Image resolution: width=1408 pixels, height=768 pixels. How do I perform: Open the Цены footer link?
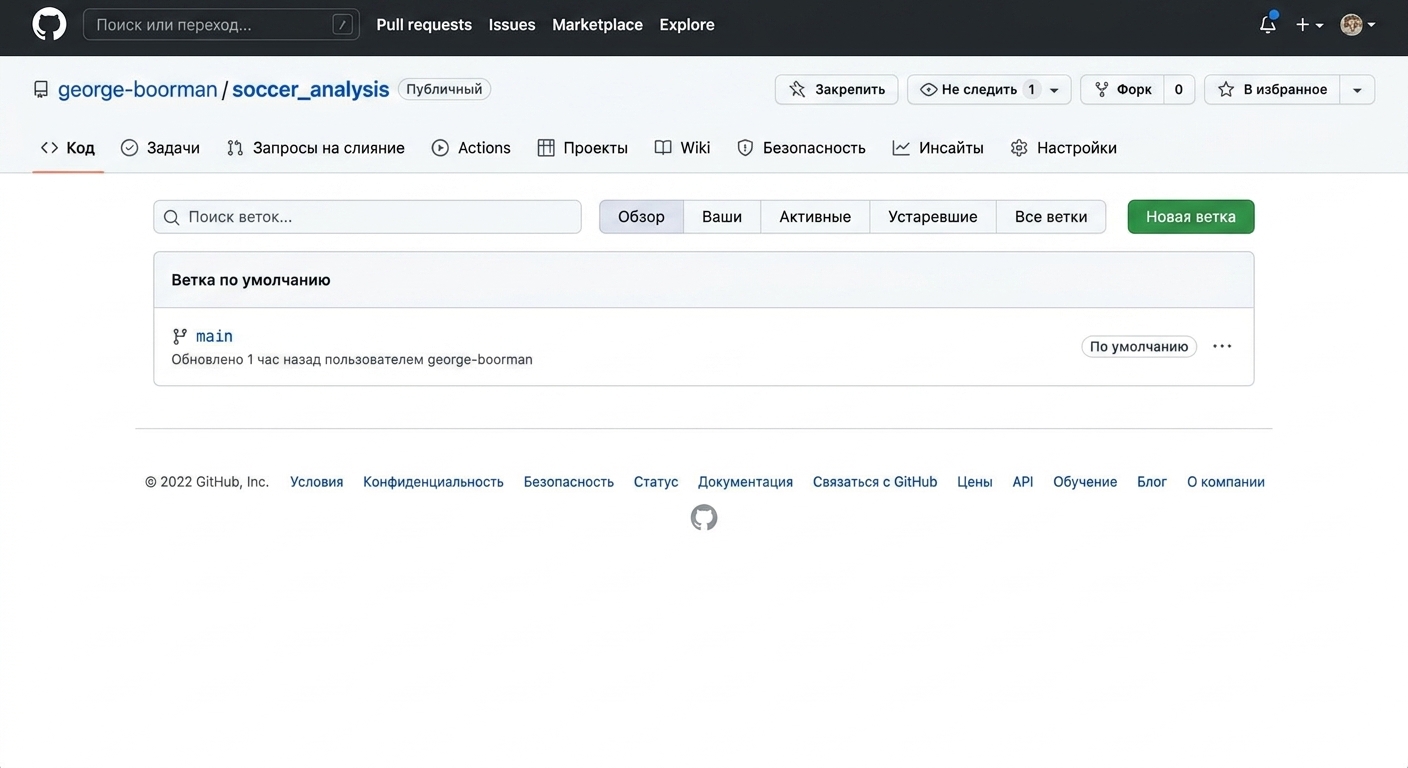(x=975, y=482)
